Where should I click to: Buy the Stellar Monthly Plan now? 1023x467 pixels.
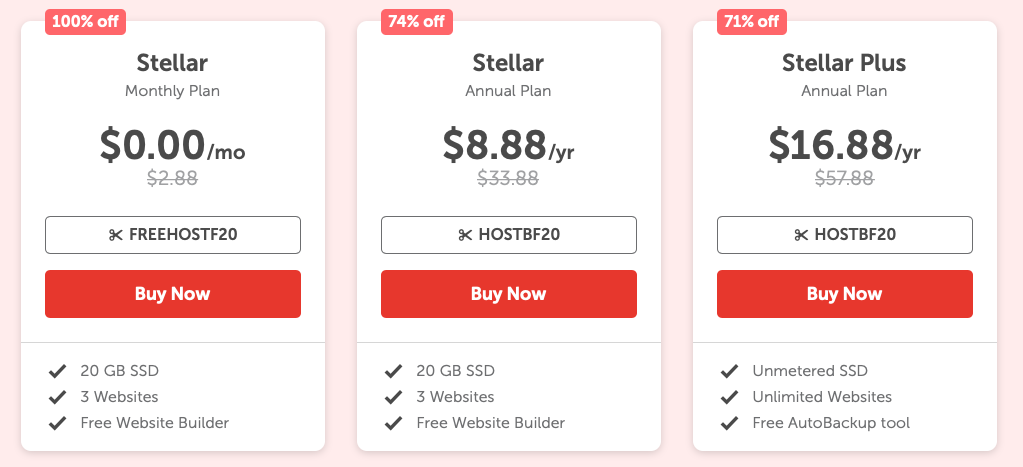click(x=173, y=294)
